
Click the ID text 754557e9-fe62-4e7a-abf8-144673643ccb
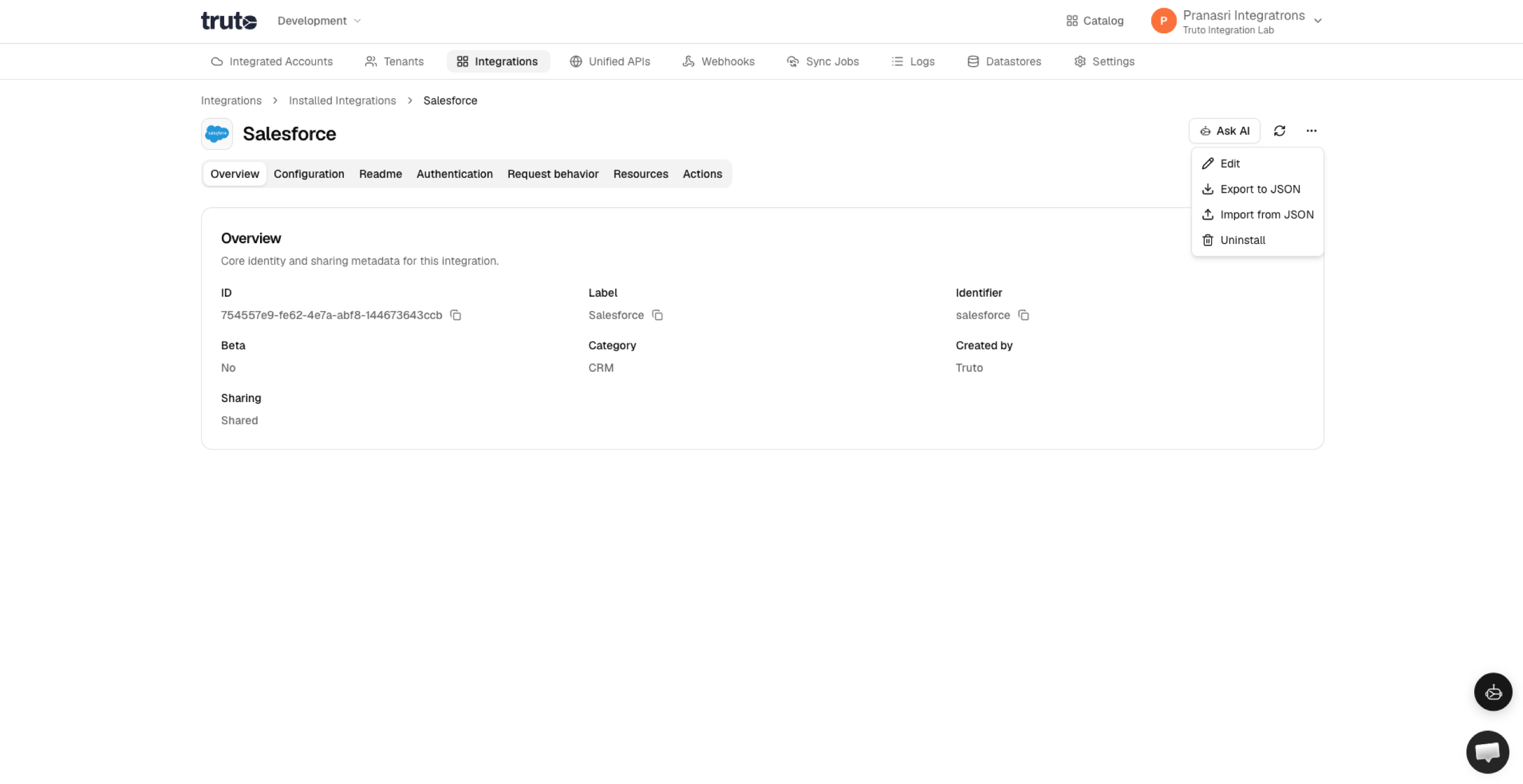331,315
